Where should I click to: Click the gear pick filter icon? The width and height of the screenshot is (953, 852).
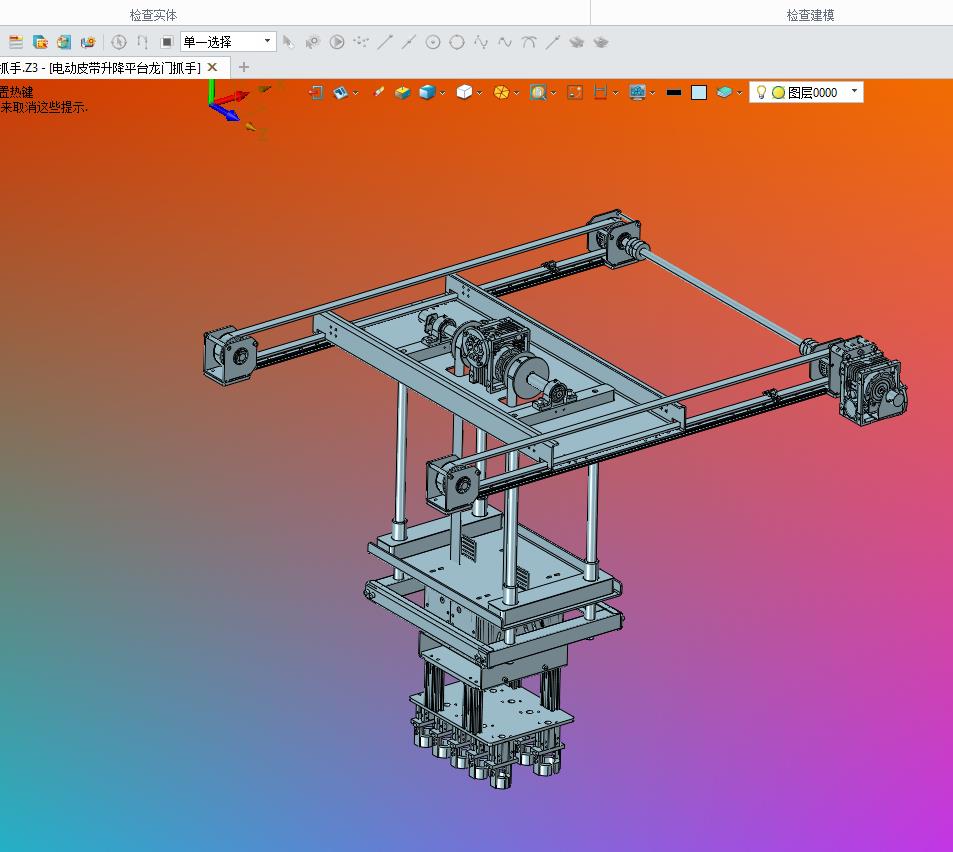pyautogui.click(x=312, y=42)
